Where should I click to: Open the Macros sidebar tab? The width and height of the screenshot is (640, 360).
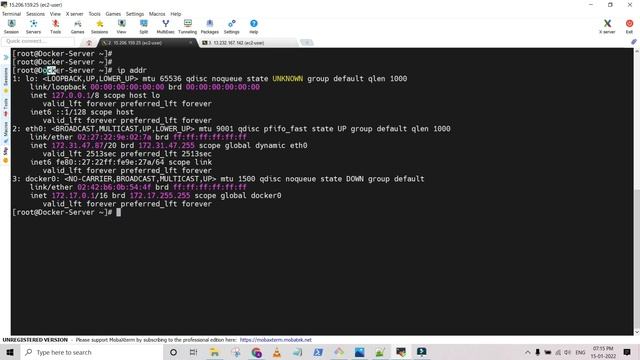tap(6, 132)
